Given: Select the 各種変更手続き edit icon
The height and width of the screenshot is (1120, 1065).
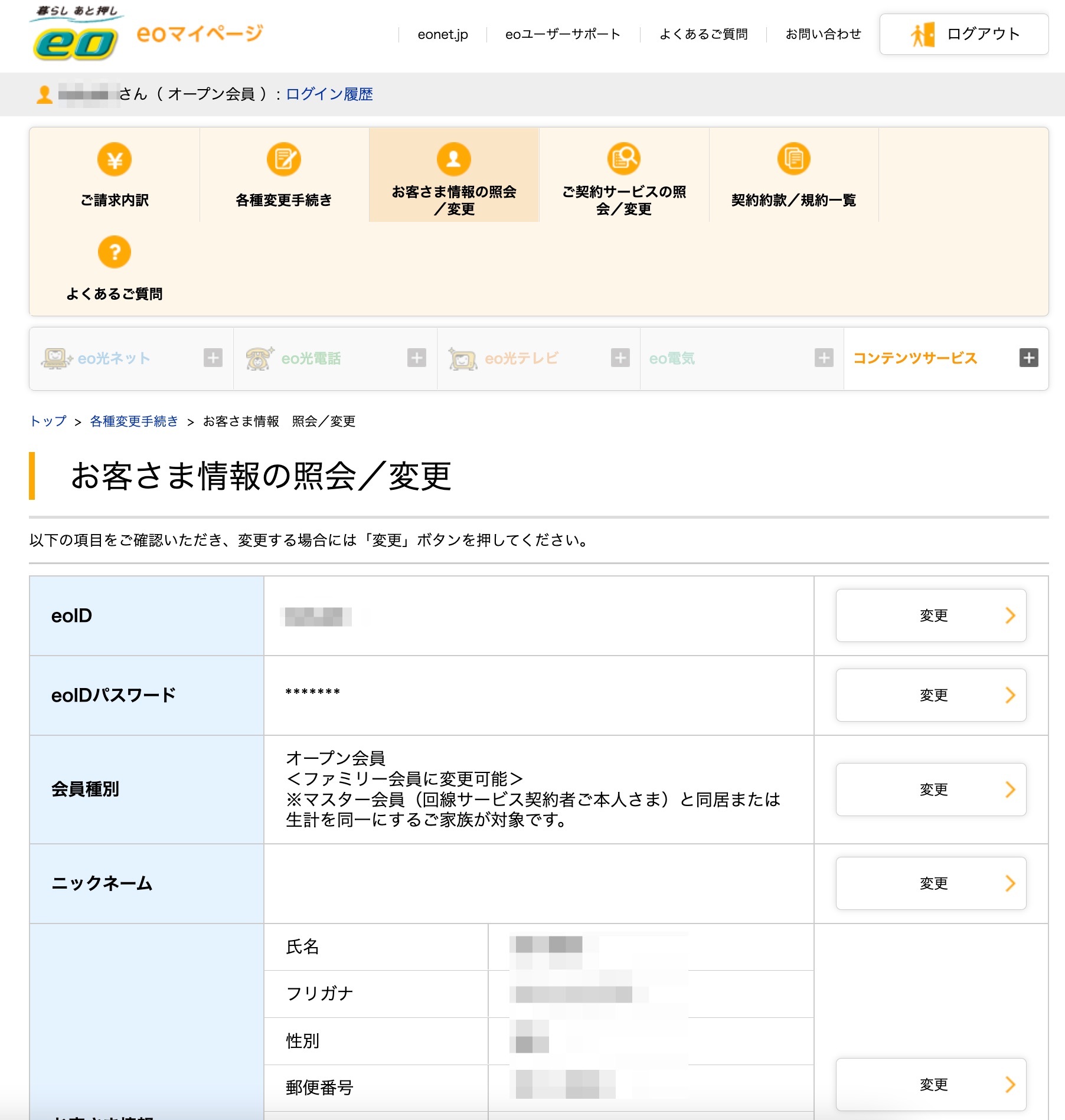Looking at the screenshot, I should [x=284, y=159].
